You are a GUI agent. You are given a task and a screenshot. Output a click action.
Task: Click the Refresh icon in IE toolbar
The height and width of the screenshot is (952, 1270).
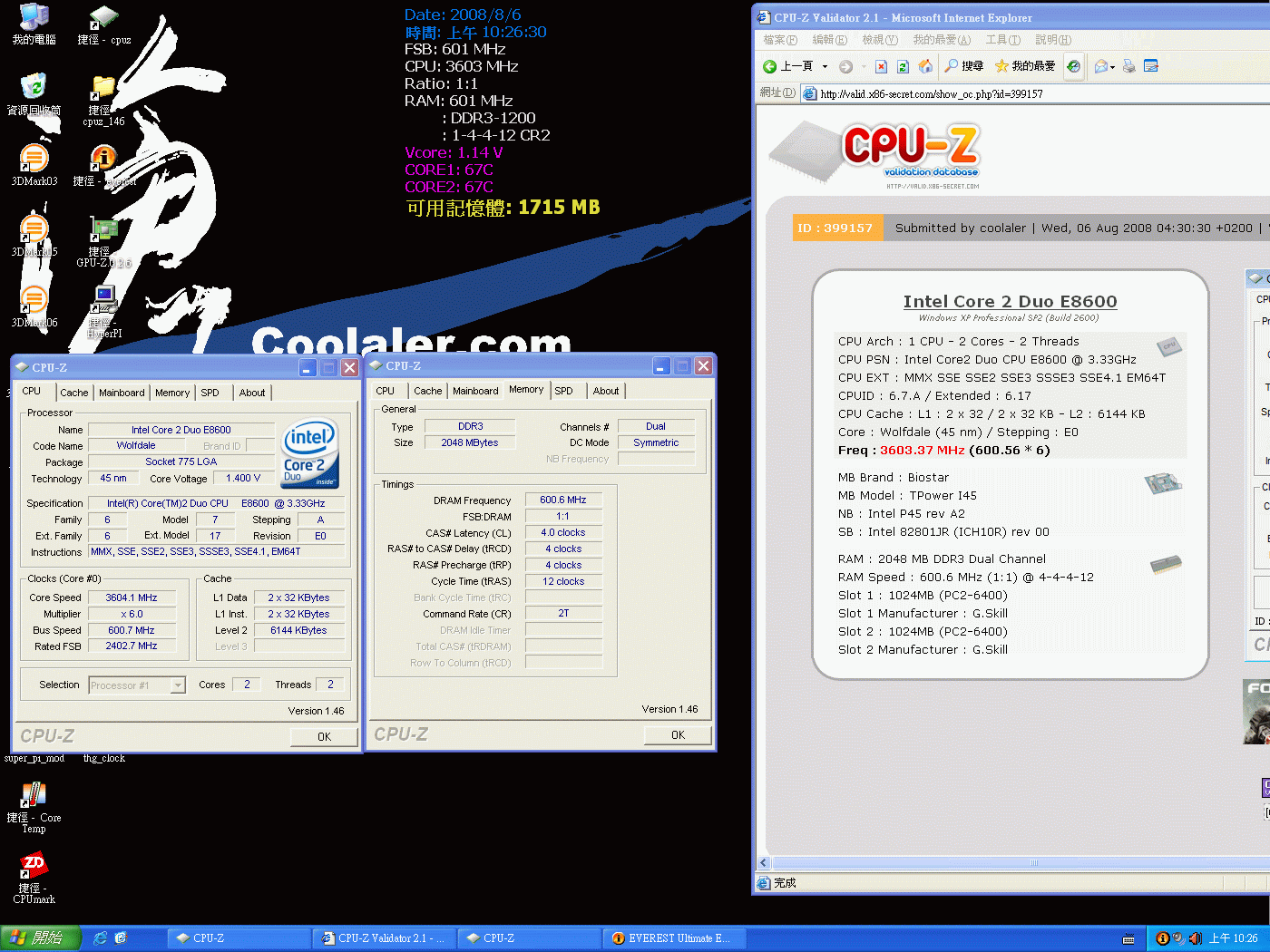pyautogui.click(x=903, y=66)
